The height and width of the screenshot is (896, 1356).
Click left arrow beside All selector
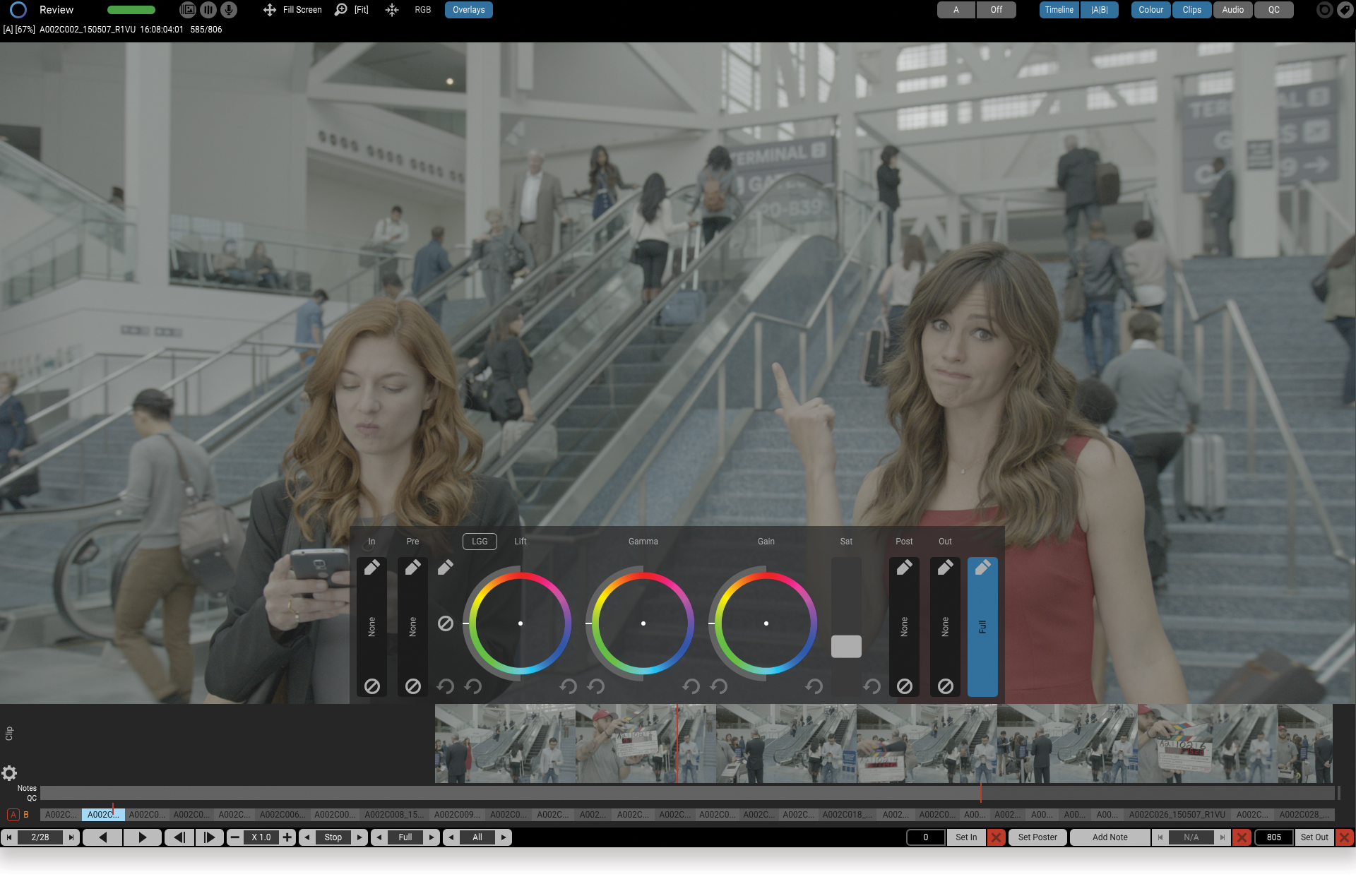451,837
